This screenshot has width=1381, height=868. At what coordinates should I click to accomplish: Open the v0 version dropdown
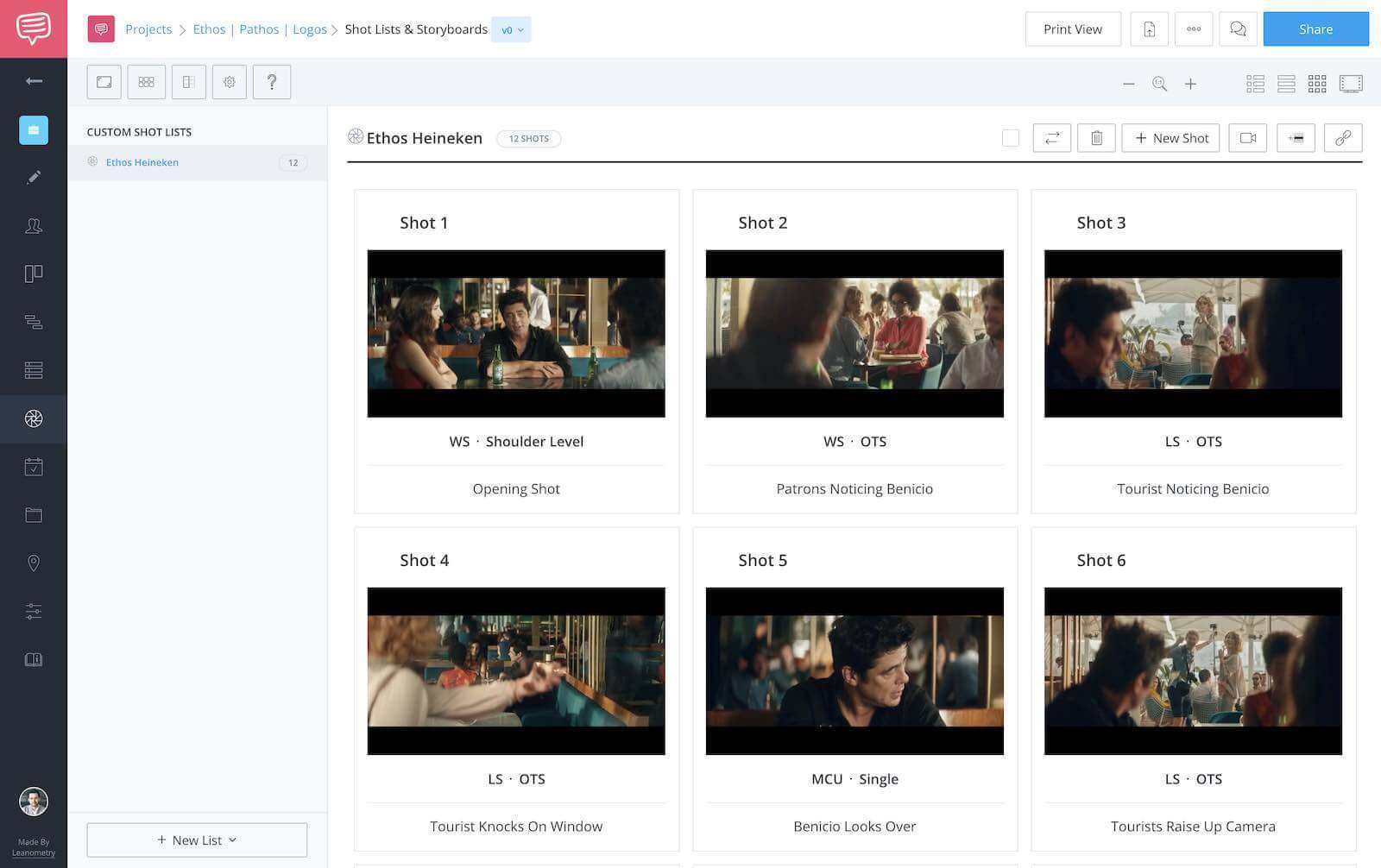[512, 29]
